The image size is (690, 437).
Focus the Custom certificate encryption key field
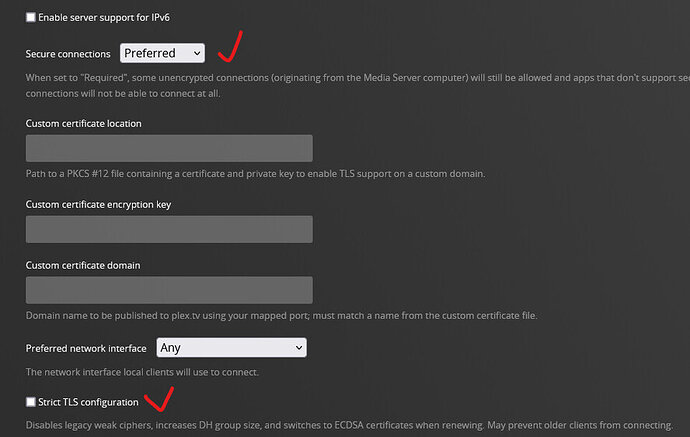pyautogui.click(x=169, y=229)
